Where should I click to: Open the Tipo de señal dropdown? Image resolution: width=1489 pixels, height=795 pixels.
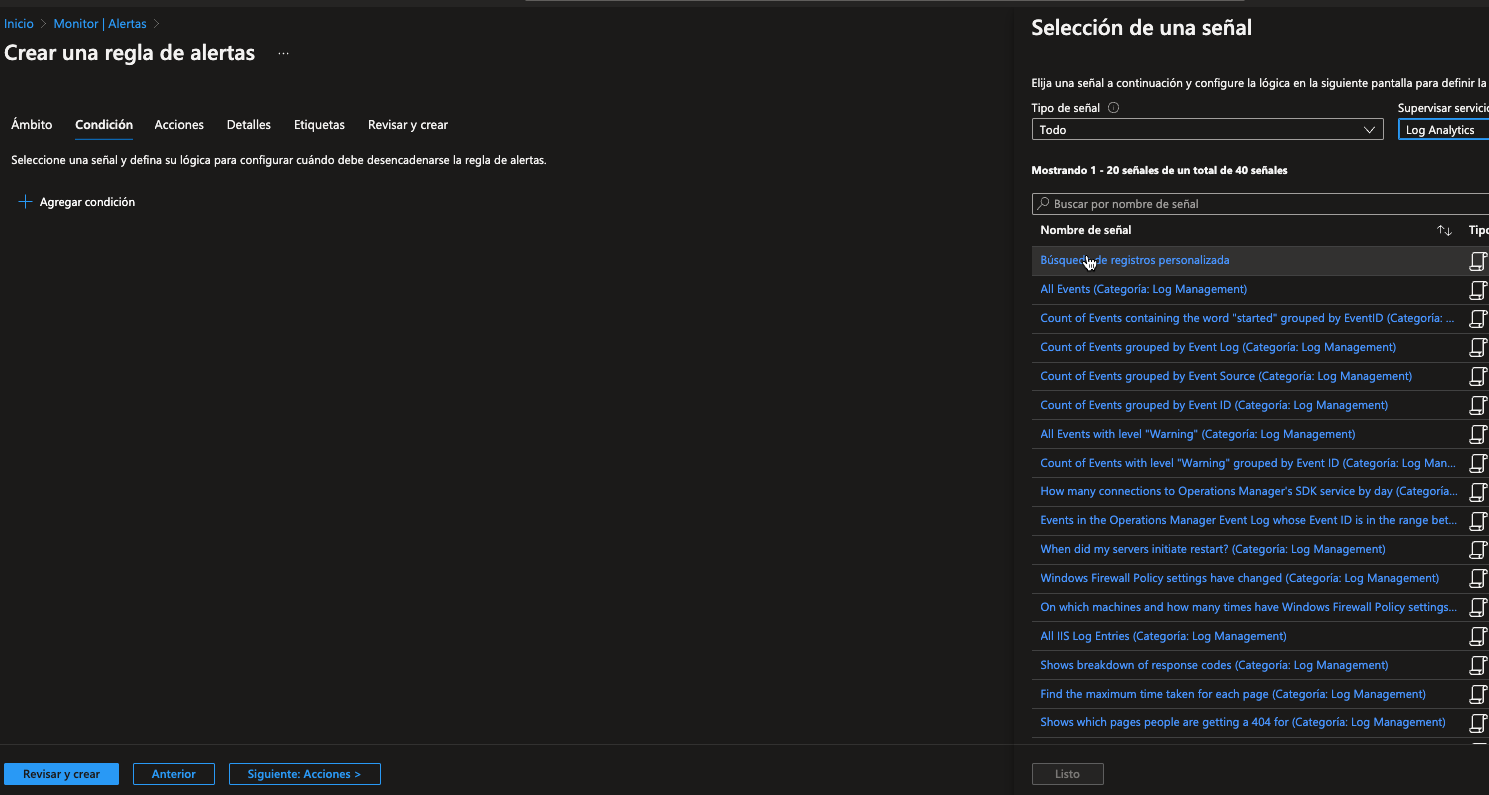[1207, 130]
